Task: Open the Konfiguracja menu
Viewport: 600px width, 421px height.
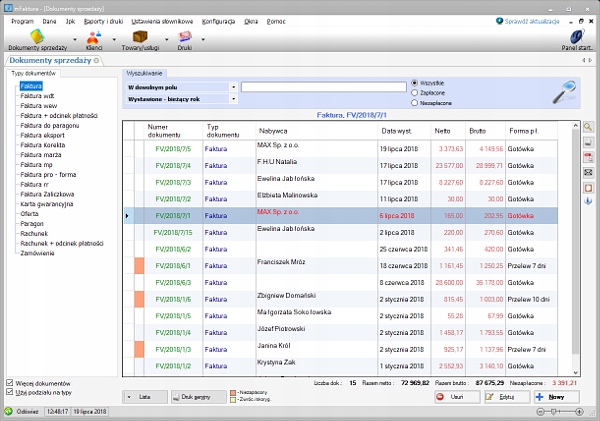Action: click(x=218, y=20)
